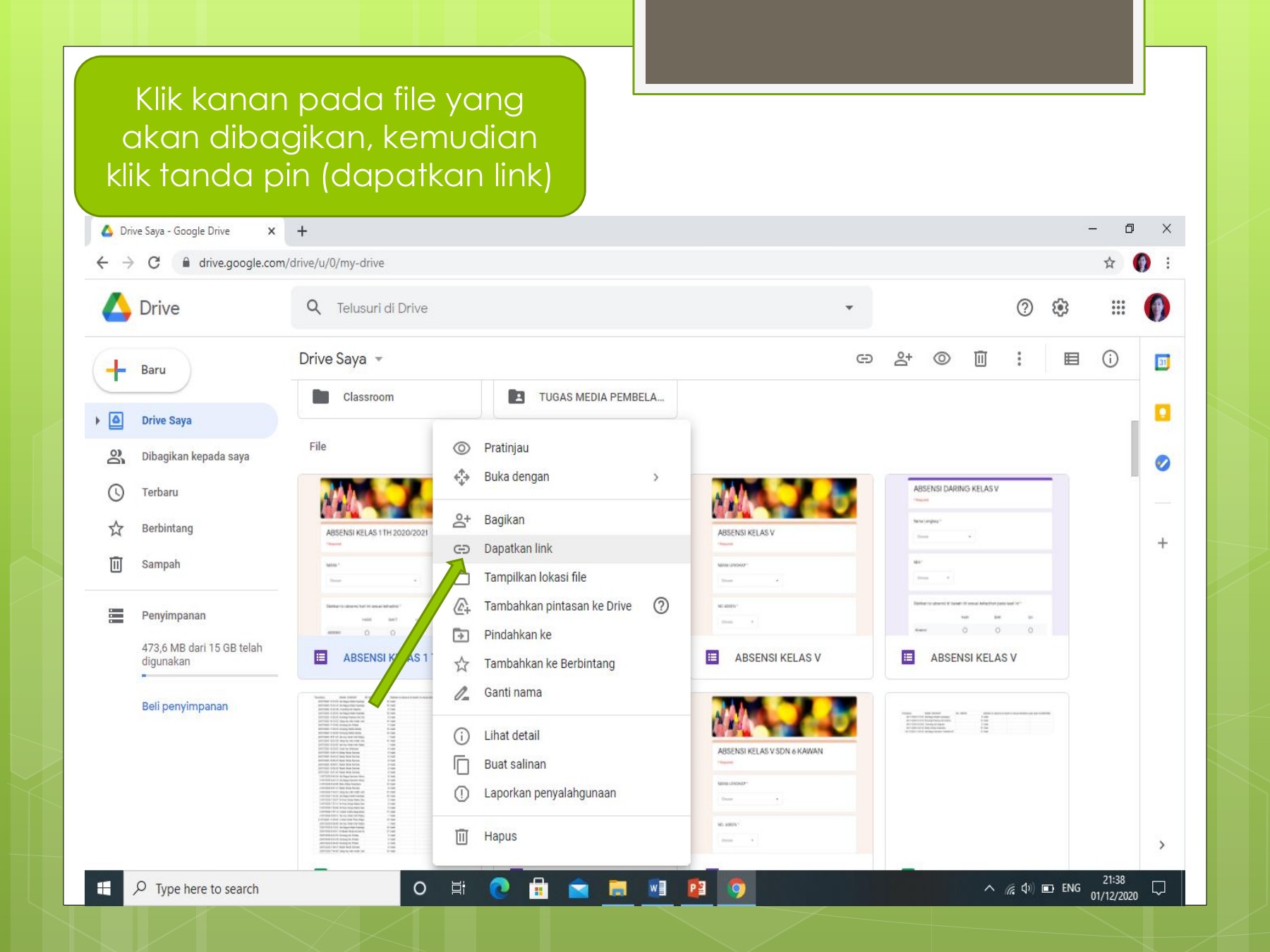
Task: Open the Google apps grid menu
Action: (1118, 307)
